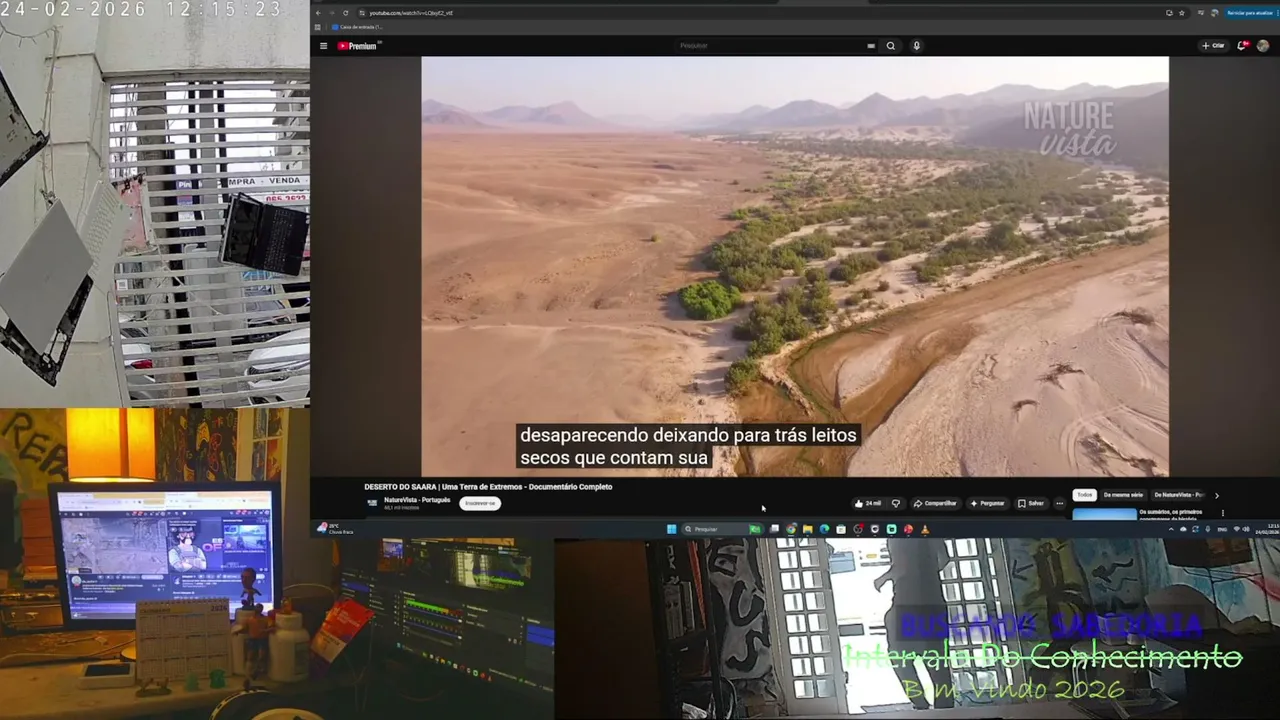The image size is (1280, 720).
Task: Click 'Reiniciar para atualizar' in Chrome
Action: [1250, 13]
